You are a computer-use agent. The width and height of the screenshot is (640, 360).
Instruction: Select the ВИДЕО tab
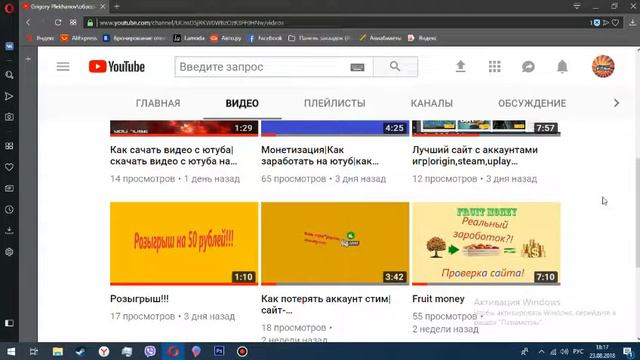pos(242,103)
